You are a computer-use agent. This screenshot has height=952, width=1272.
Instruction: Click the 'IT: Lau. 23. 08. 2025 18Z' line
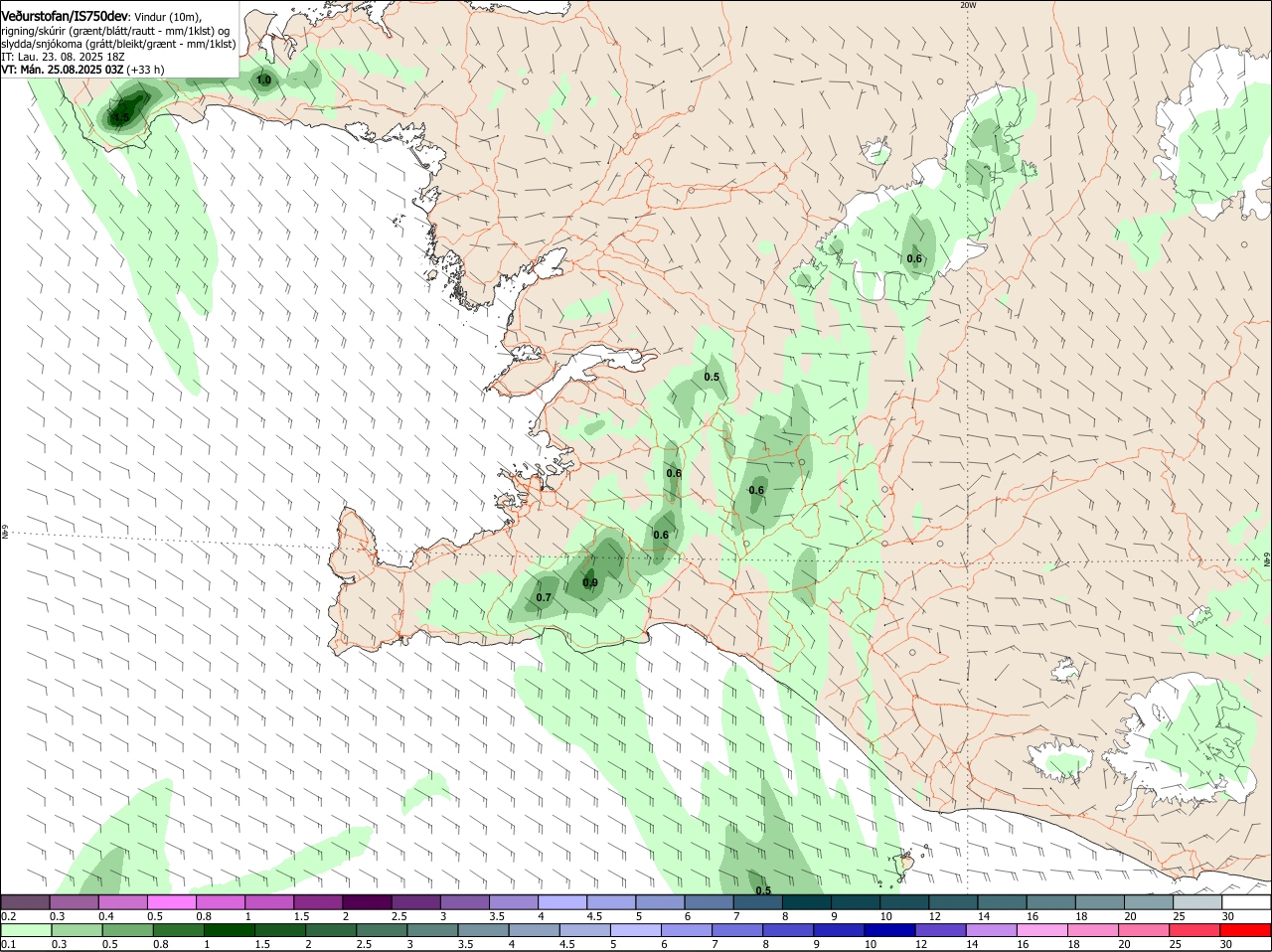(x=63, y=57)
